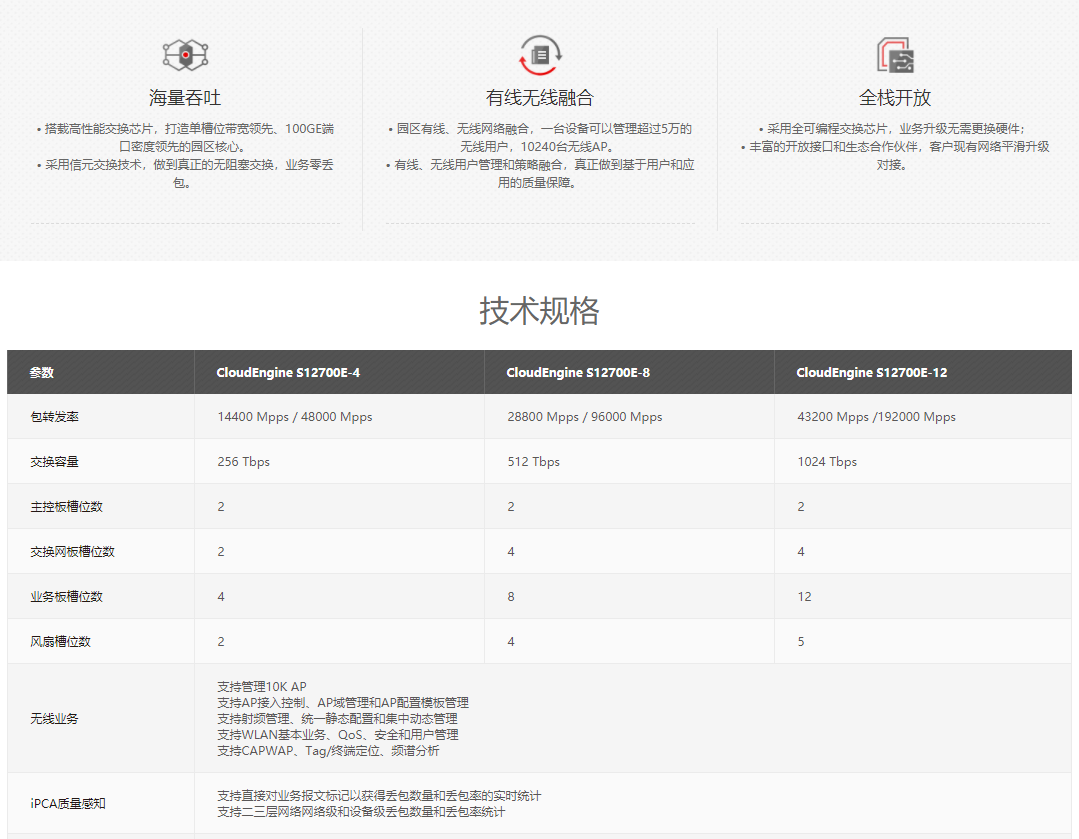Click the value 5 in 风扇槽位数 row
This screenshot has height=839, width=1079.
coord(801,641)
